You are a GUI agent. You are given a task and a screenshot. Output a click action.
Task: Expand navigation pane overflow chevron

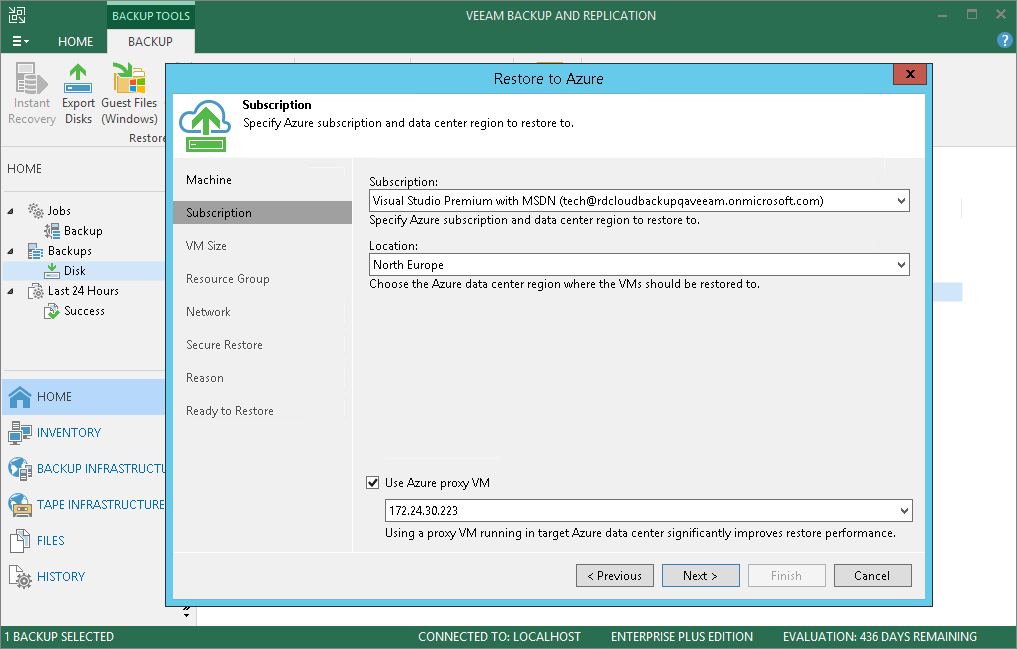point(186,611)
